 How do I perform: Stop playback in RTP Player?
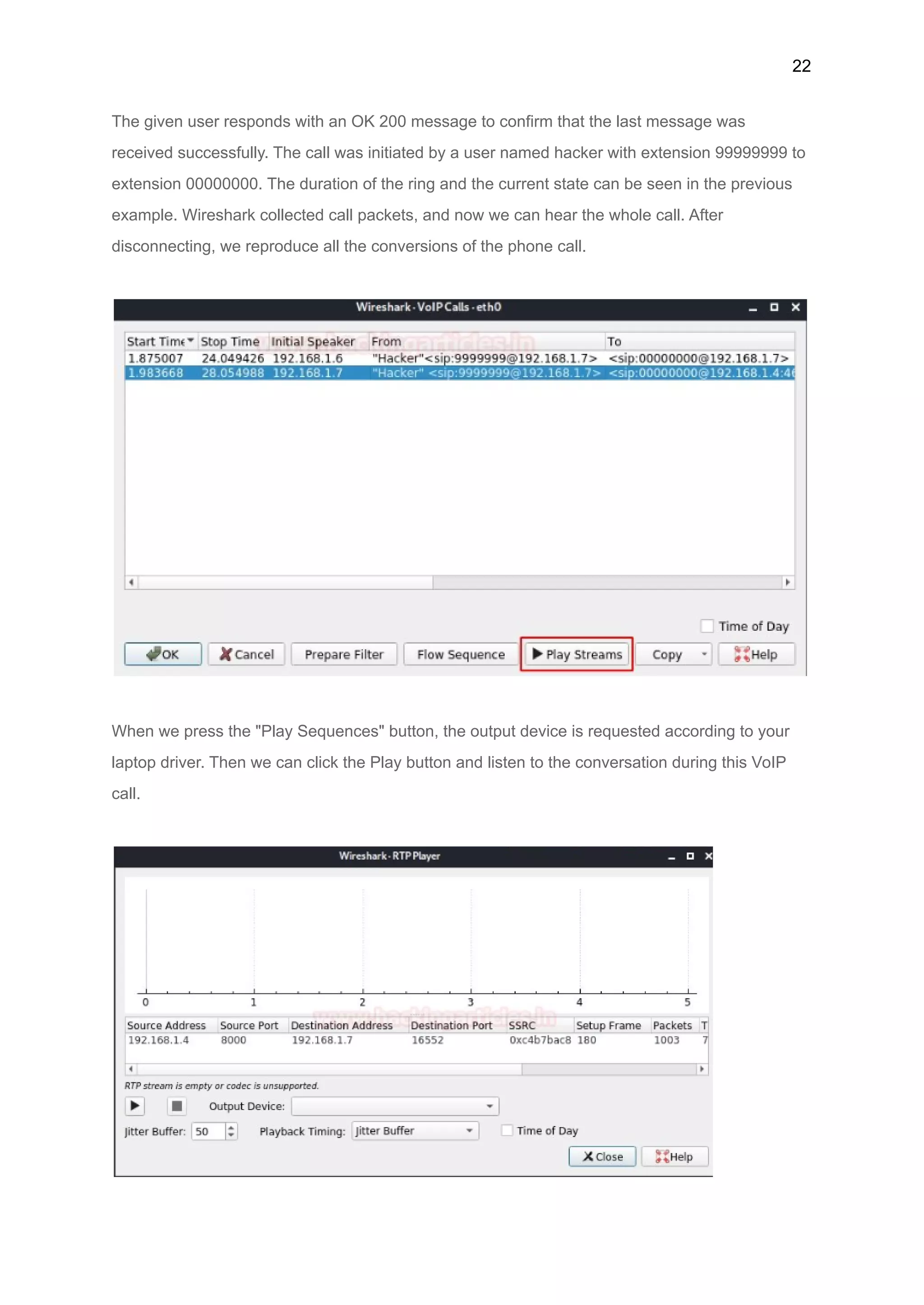(177, 1105)
